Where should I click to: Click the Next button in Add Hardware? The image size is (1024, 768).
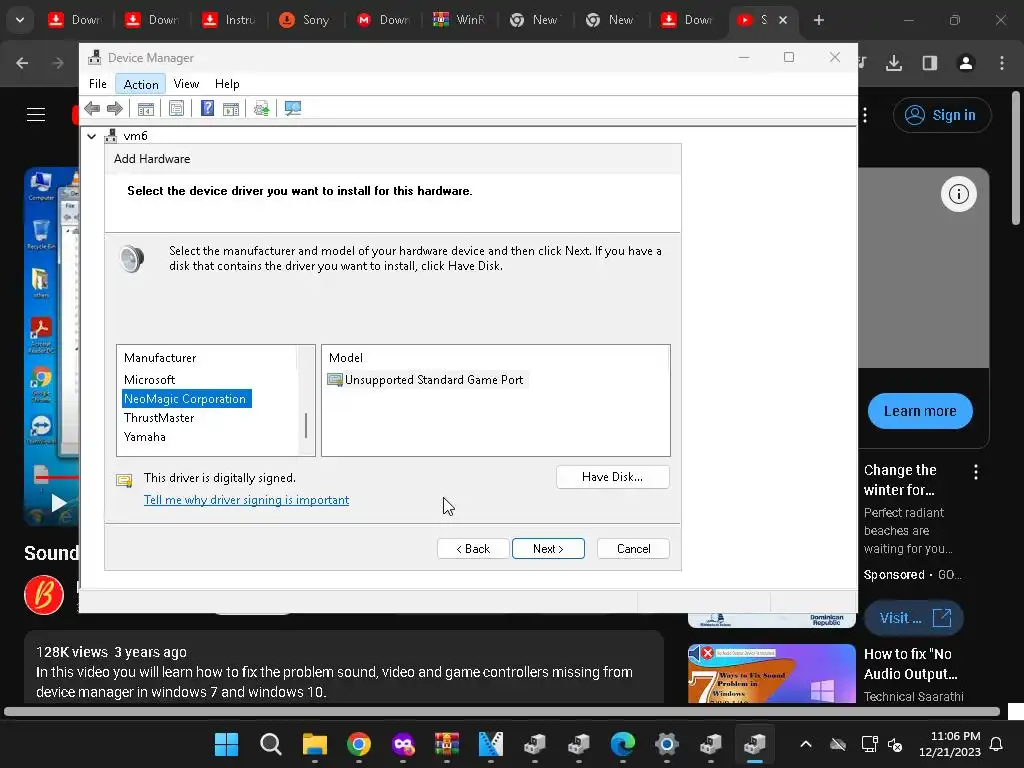point(548,549)
